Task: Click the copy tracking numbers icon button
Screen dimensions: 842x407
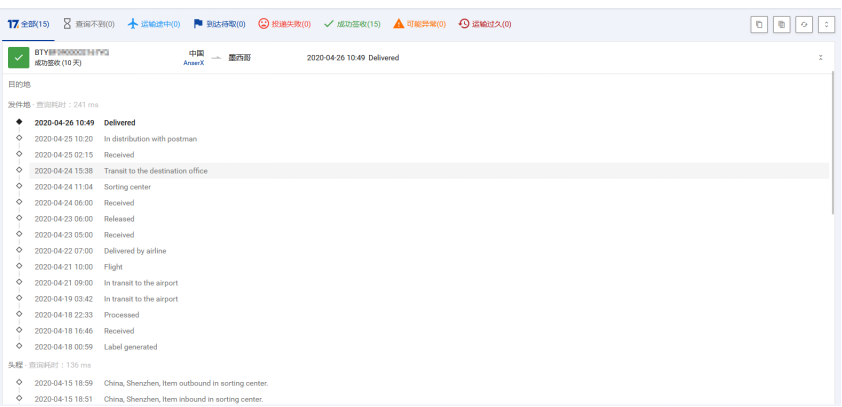Action: tap(760, 23)
